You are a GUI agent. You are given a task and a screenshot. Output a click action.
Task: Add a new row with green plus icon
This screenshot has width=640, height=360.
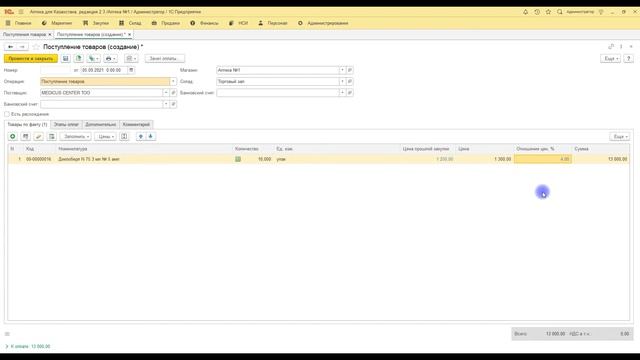[13, 136]
